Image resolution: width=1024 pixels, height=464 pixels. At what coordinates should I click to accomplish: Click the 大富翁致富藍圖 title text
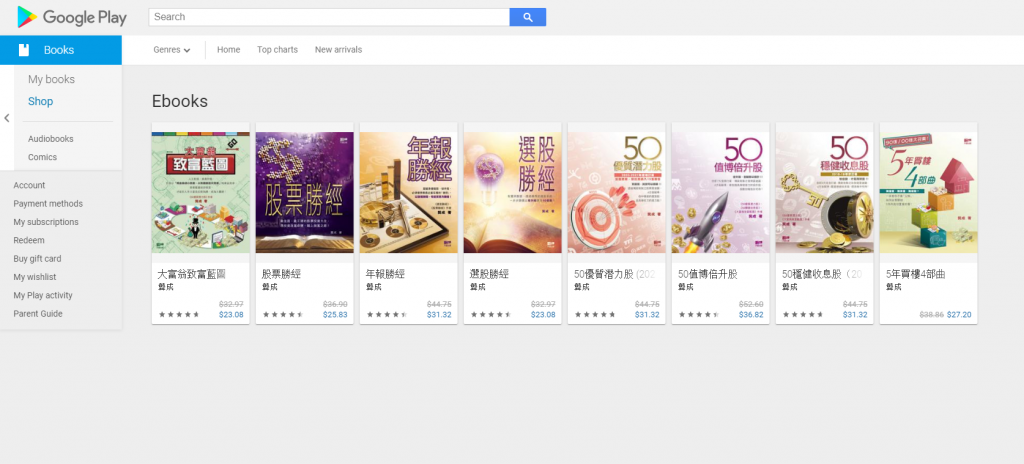191,274
